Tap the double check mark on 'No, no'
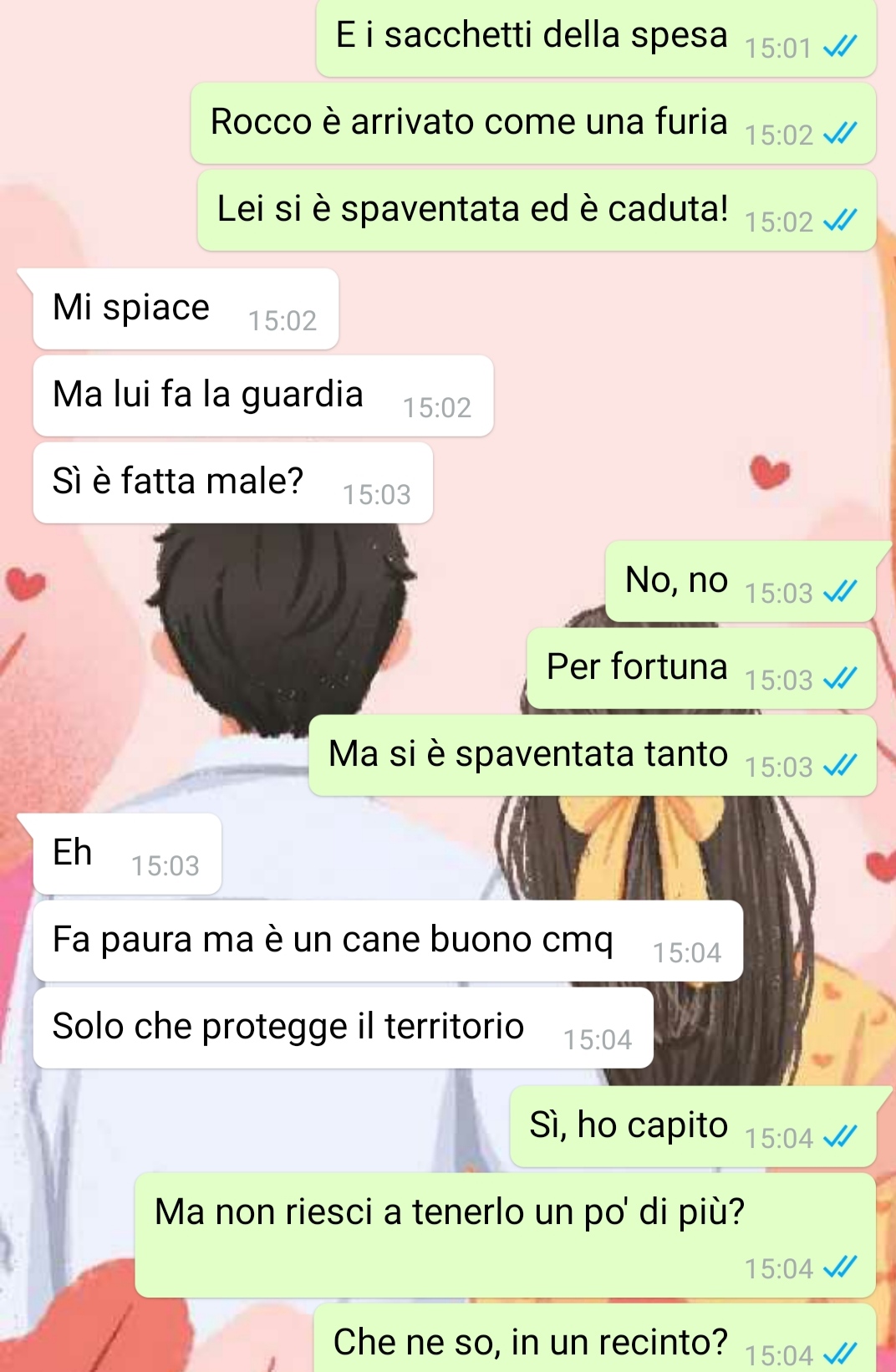Image resolution: width=896 pixels, height=1372 pixels. coord(840,591)
